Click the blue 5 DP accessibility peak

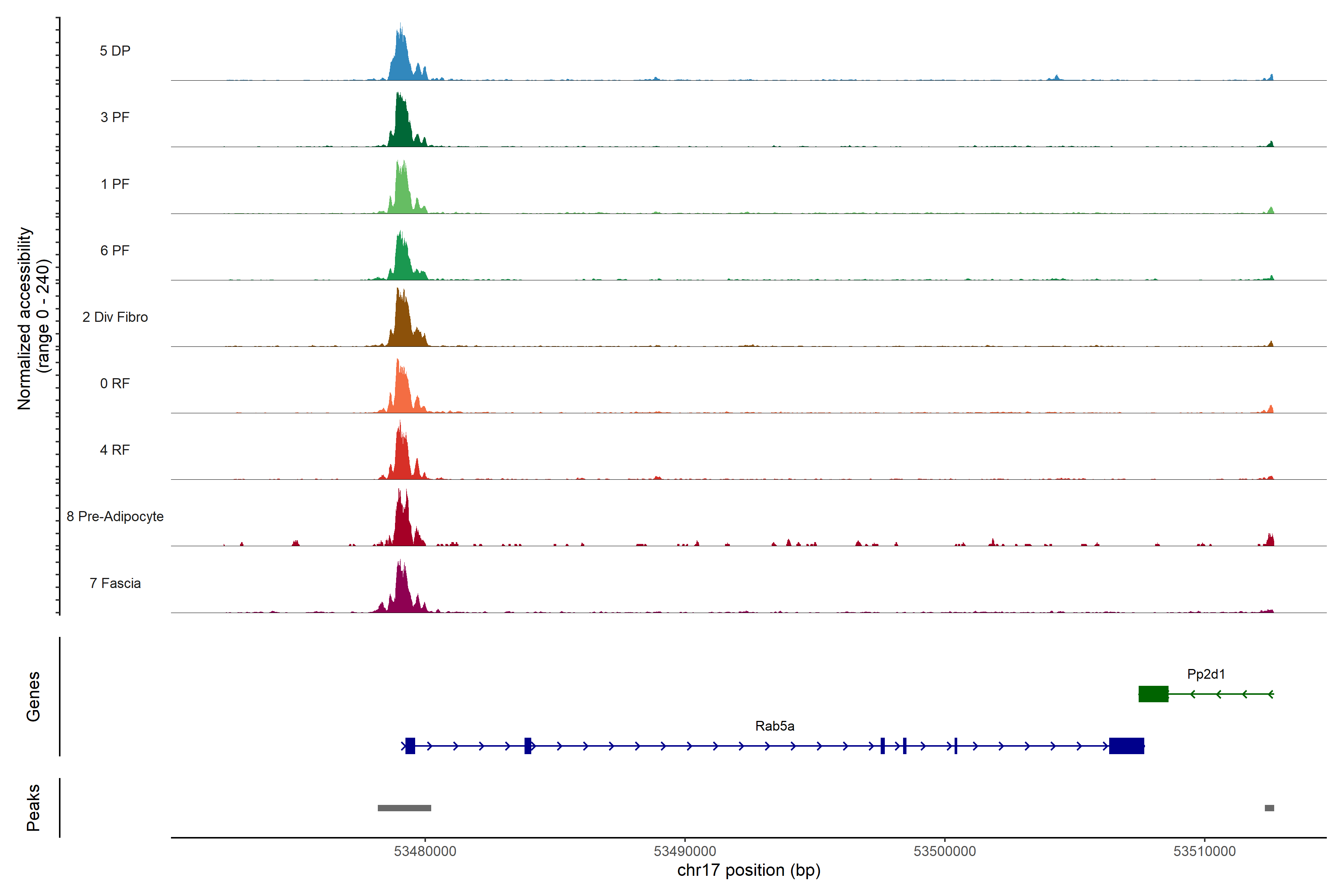[402, 60]
